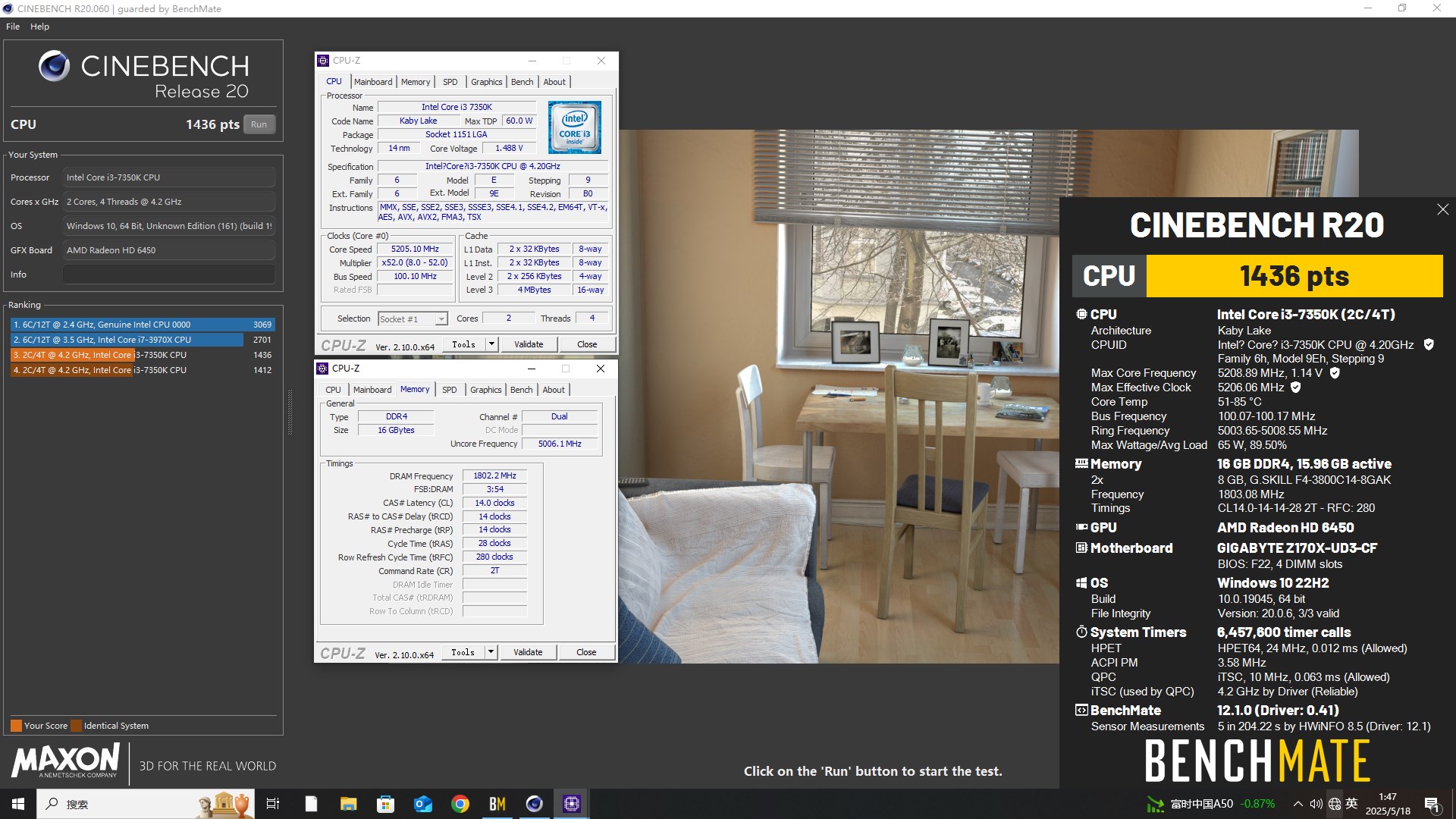Open the notification center

click(1432, 804)
